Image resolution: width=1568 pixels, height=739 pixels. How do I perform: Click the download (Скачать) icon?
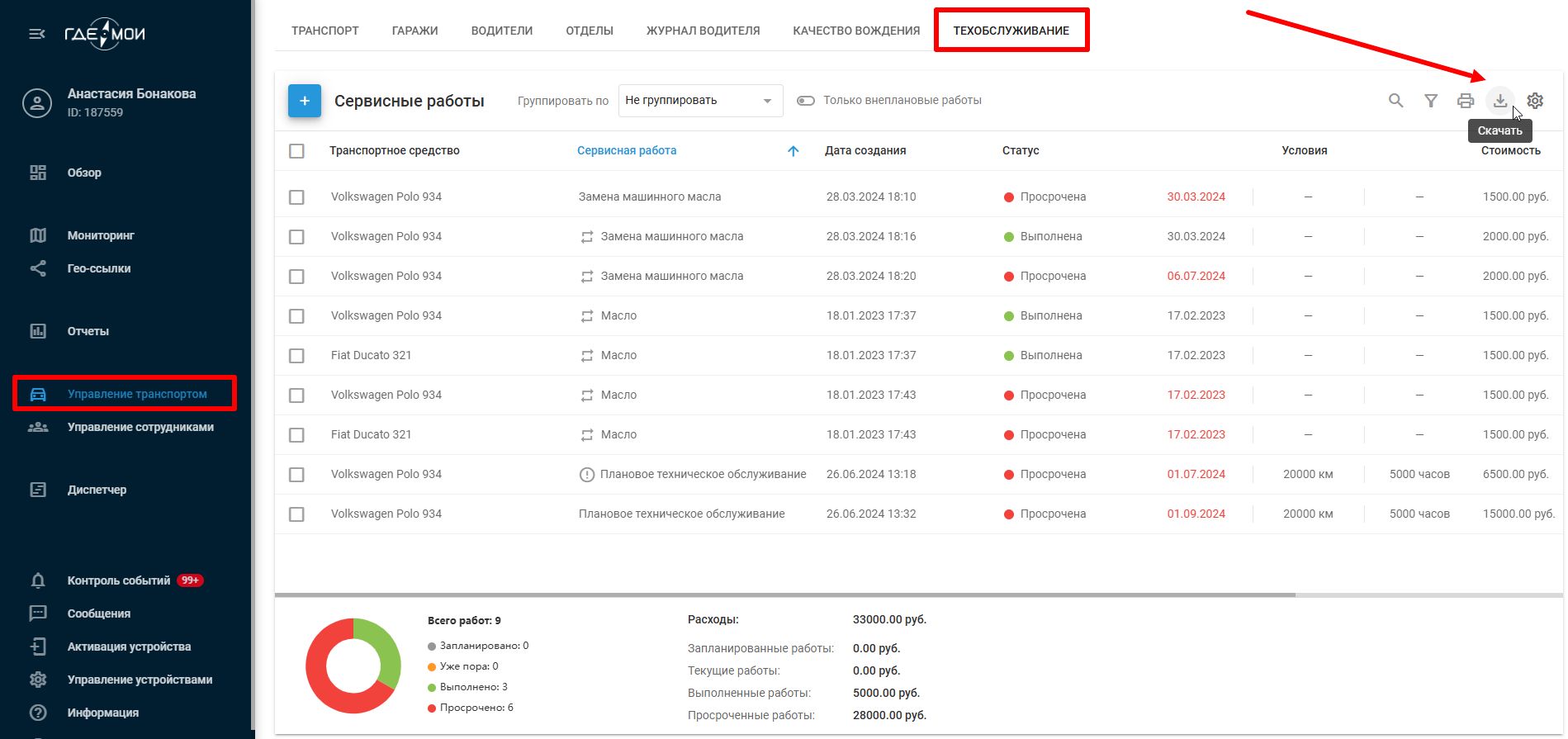pos(1499,101)
